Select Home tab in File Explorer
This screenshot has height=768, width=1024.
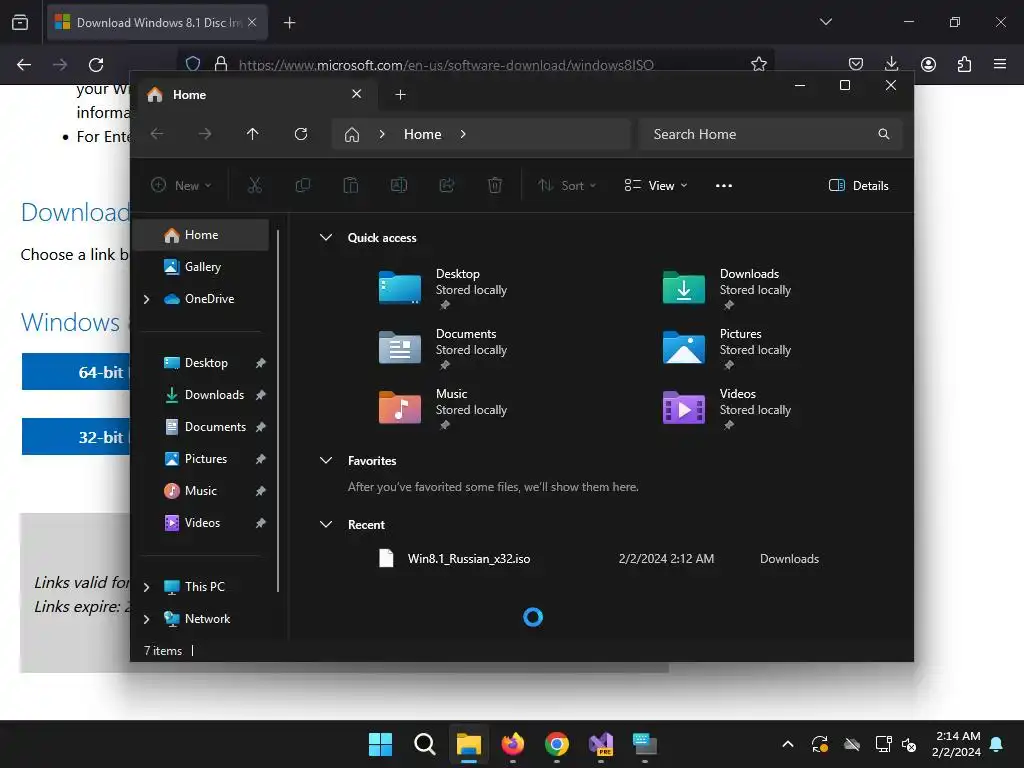(255, 95)
